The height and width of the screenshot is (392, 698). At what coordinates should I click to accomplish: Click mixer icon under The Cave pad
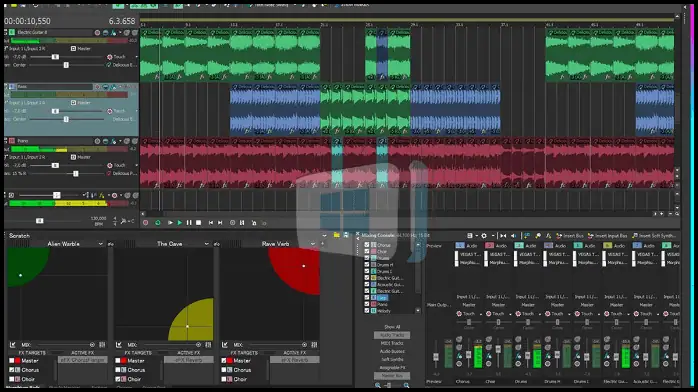pyautogui.click(x=208, y=345)
